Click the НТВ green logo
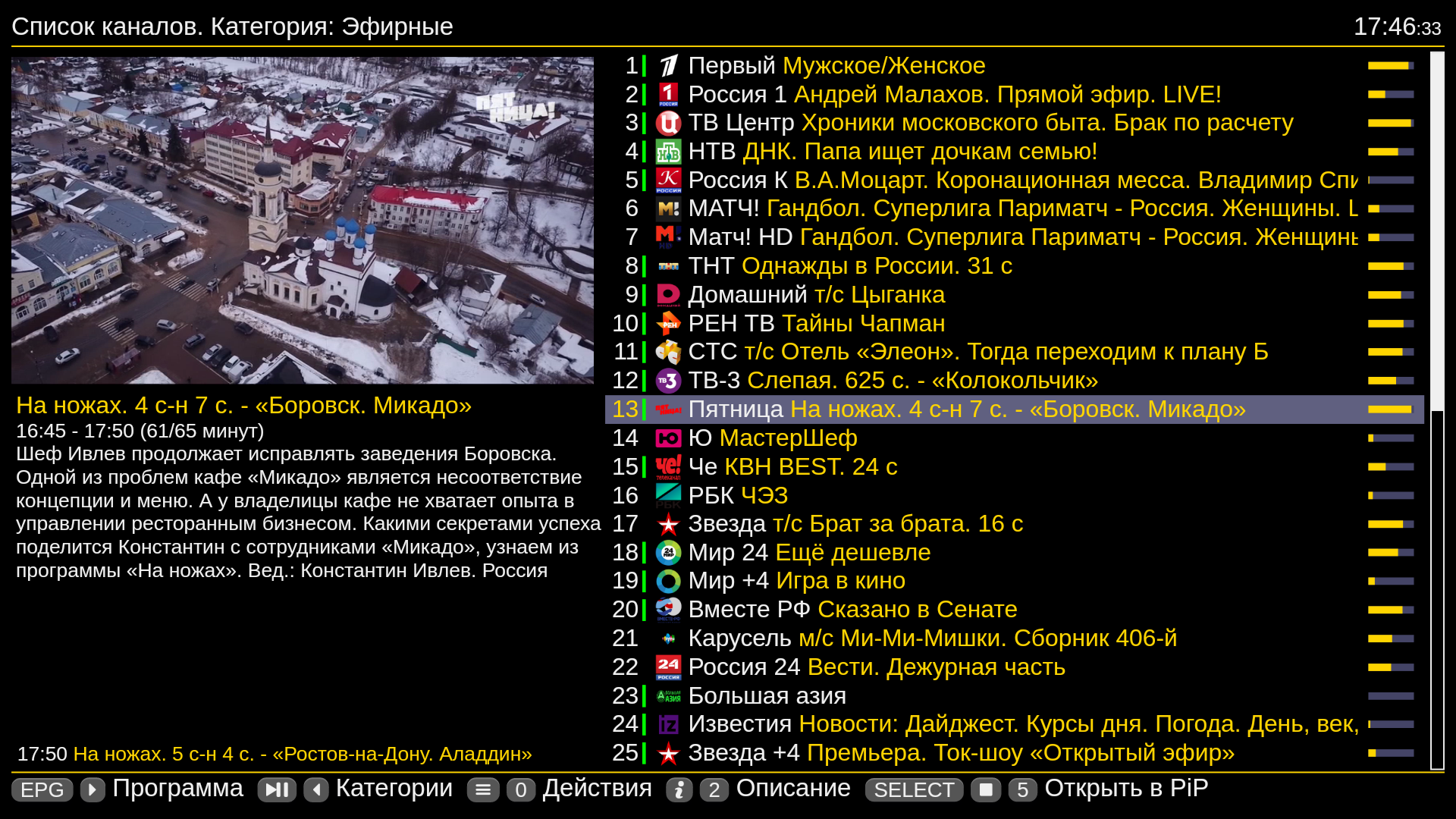This screenshot has height=819, width=1456. [x=668, y=152]
